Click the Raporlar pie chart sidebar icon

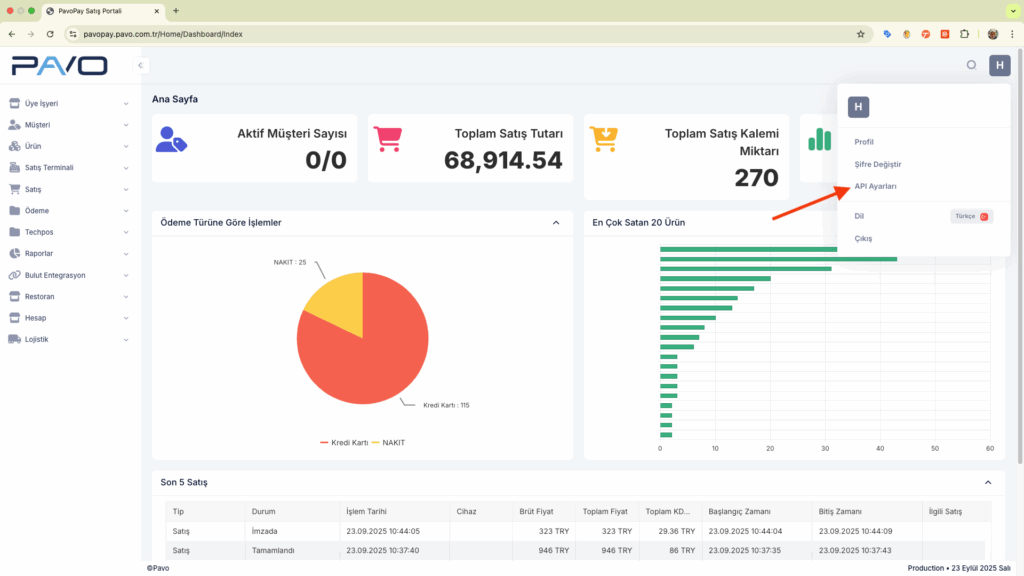click(14, 254)
